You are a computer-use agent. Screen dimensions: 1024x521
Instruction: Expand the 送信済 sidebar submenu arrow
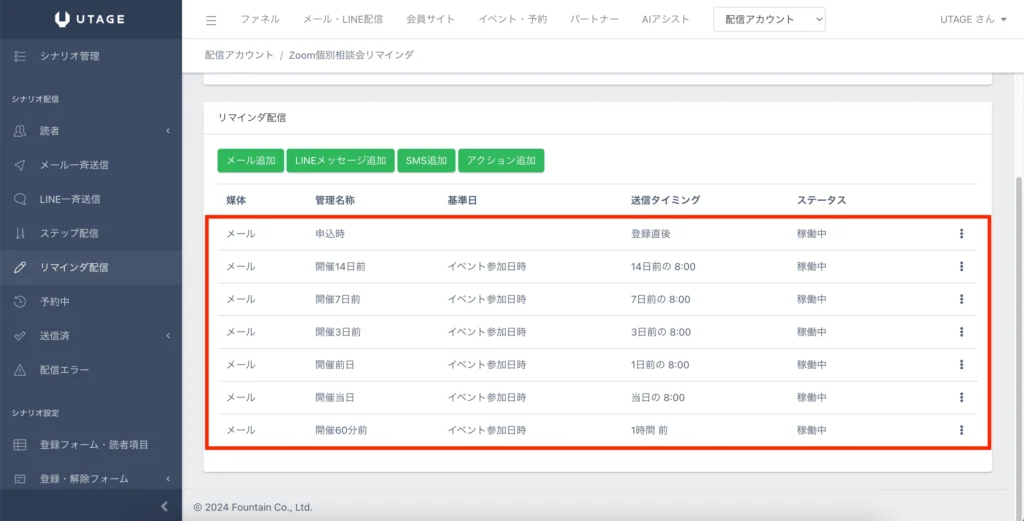[168, 336]
